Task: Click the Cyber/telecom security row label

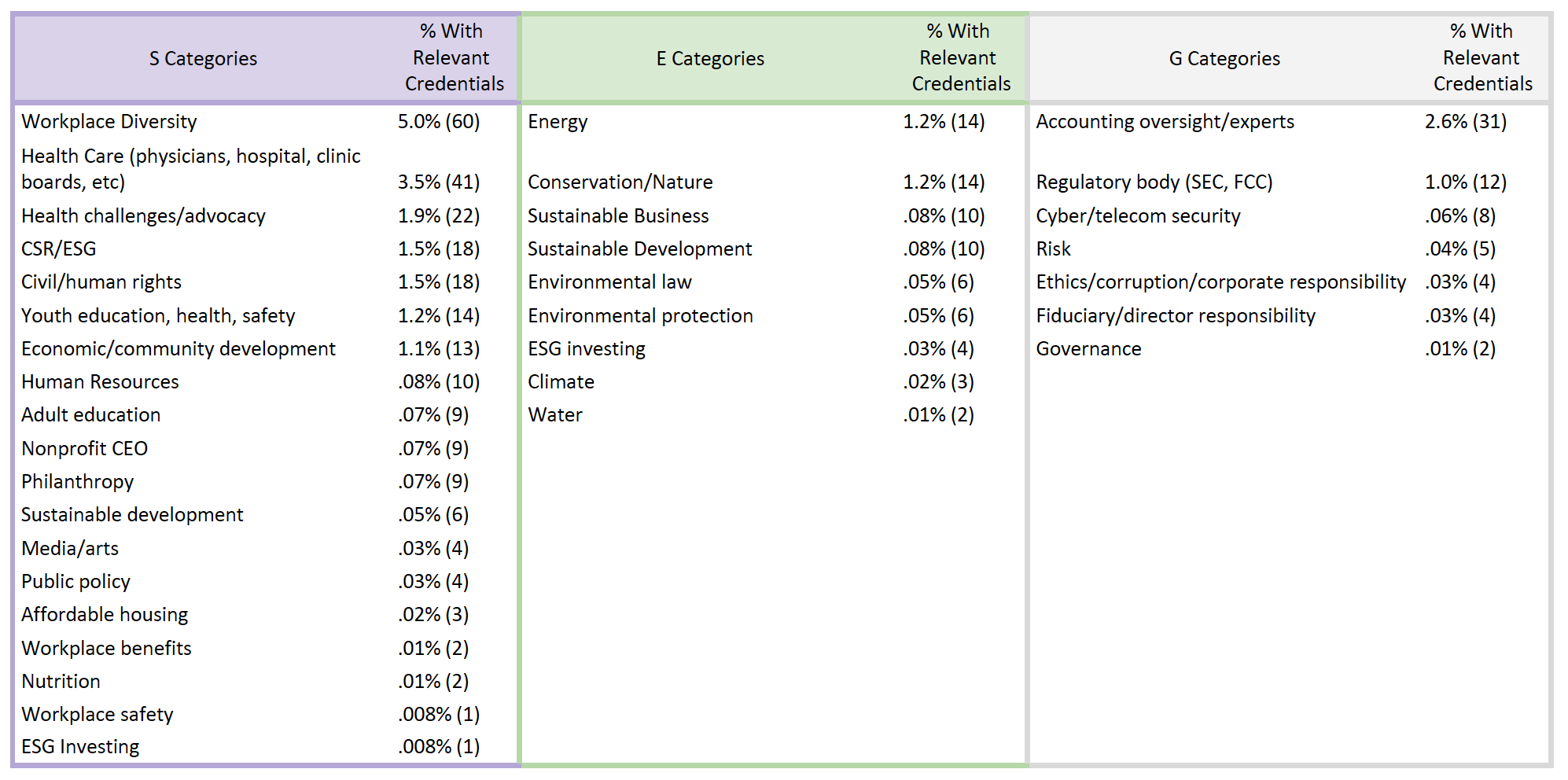Action: tap(1138, 216)
